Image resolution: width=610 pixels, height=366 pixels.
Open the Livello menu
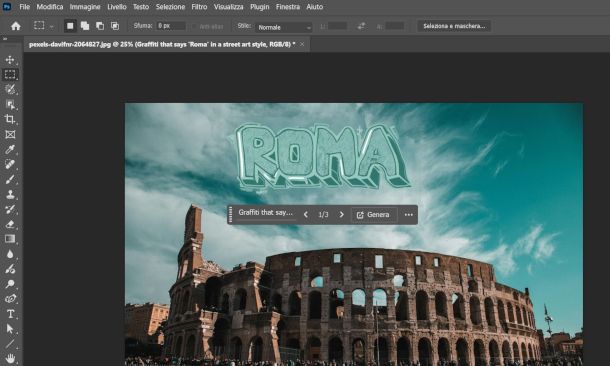pos(117,7)
